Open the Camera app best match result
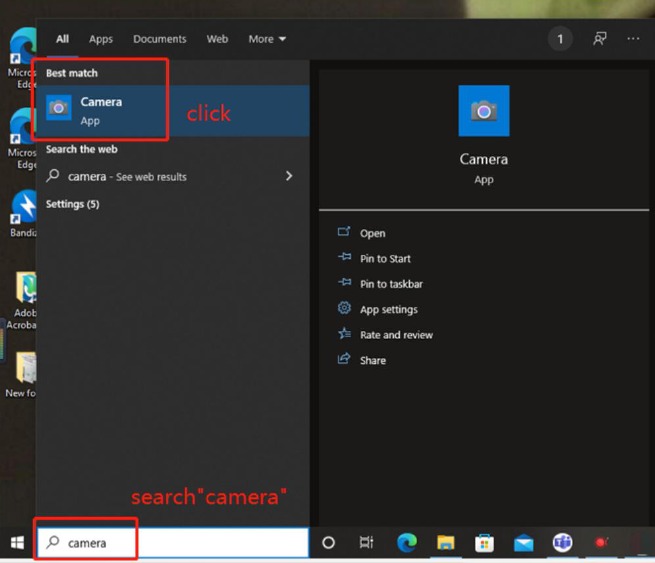 (x=173, y=111)
